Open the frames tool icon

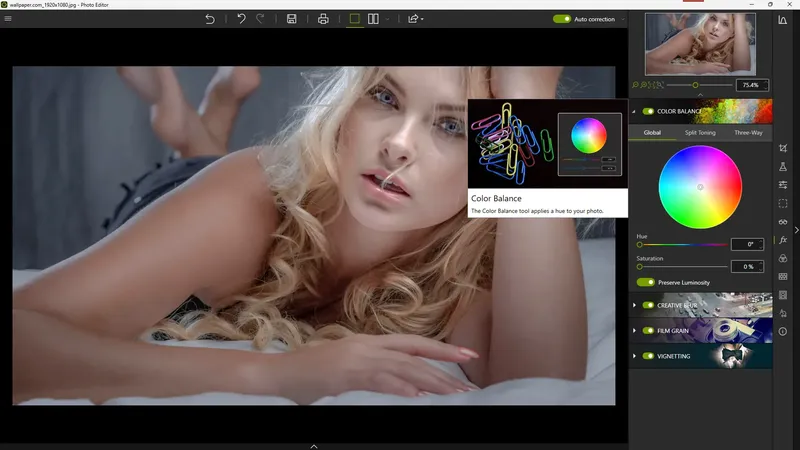(x=783, y=295)
